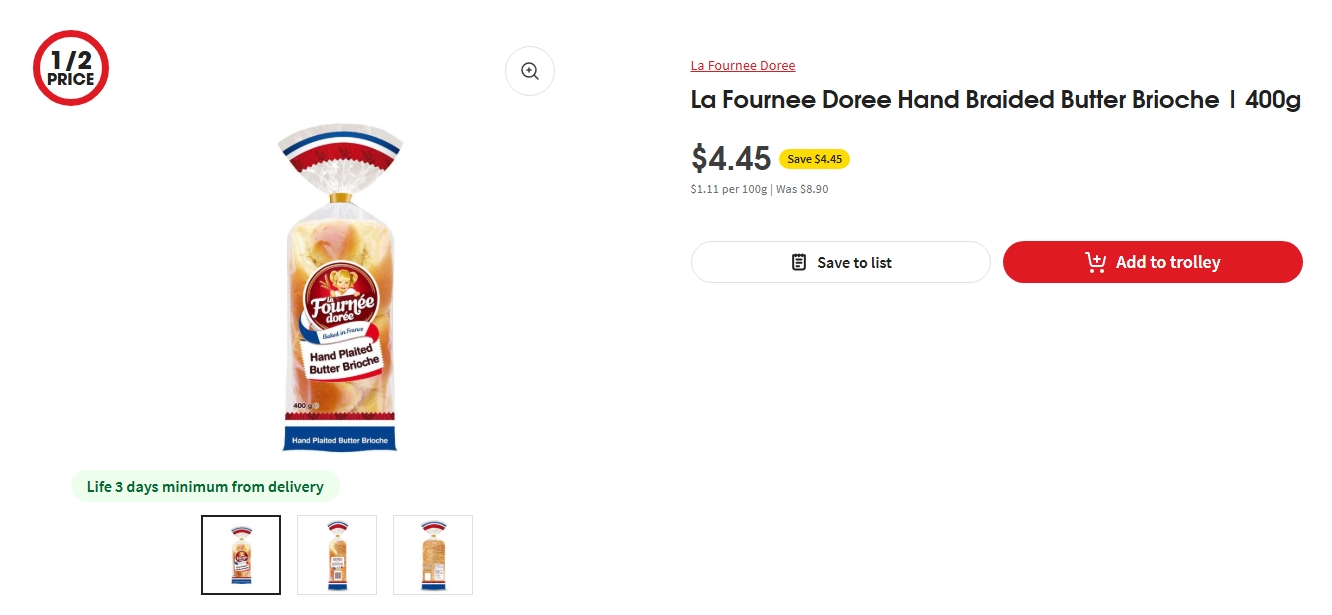The height and width of the screenshot is (615, 1332).
Task: Open the La Fournee Doree brand link
Action: click(x=743, y=66)
